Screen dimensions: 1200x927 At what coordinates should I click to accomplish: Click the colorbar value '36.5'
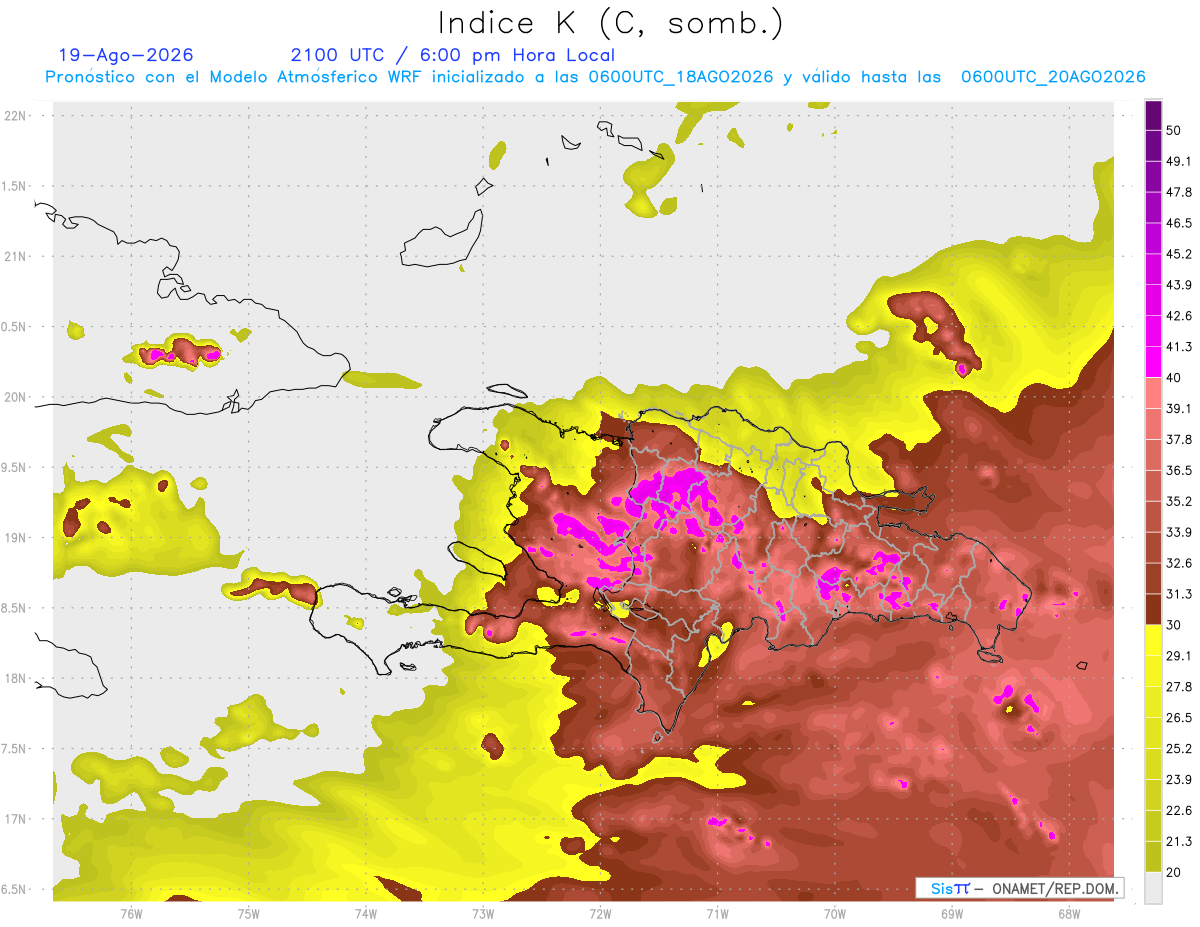(x=1179, y=470)
